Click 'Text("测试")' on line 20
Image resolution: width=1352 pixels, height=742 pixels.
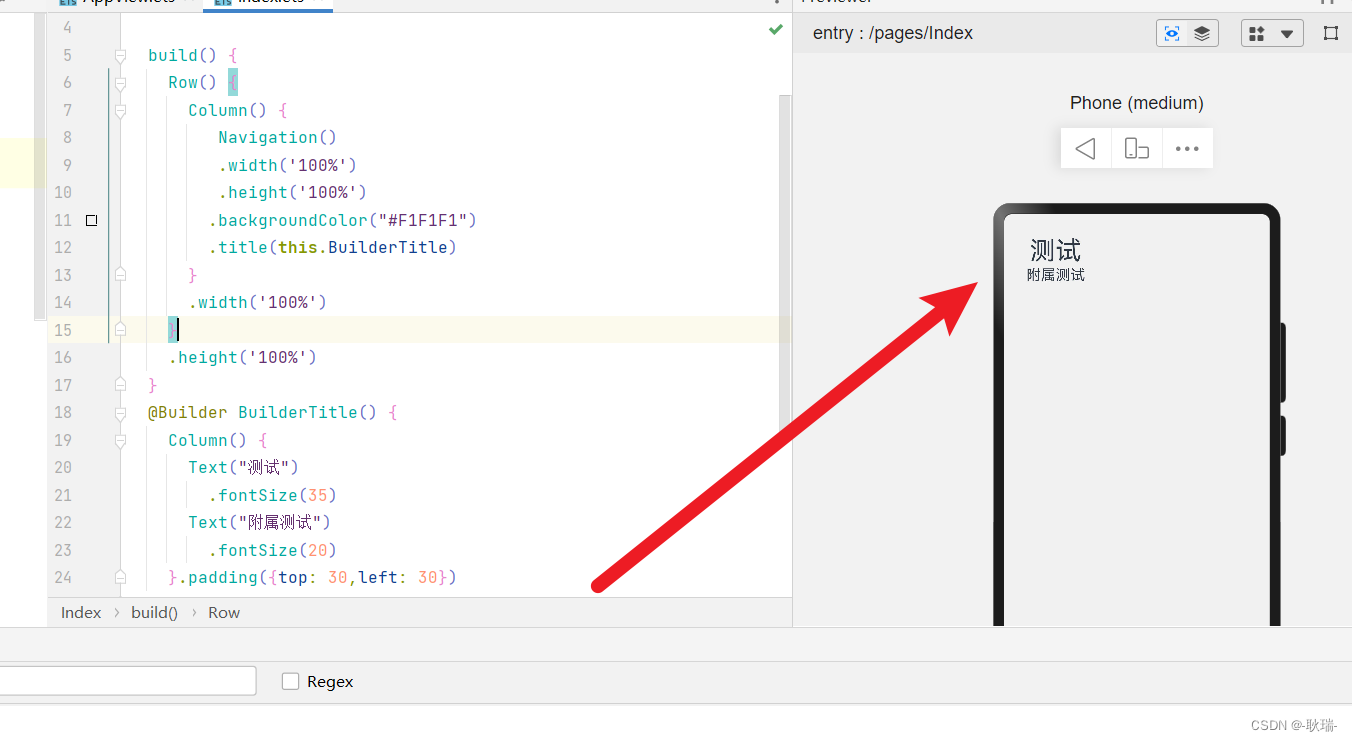(243, 467)
